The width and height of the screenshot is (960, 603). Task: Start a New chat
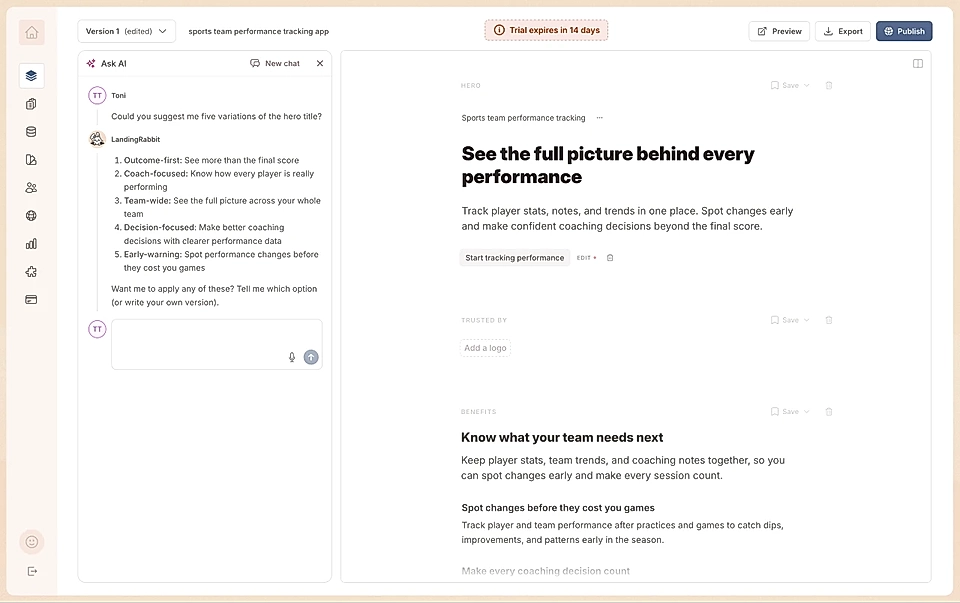(275, 63)
